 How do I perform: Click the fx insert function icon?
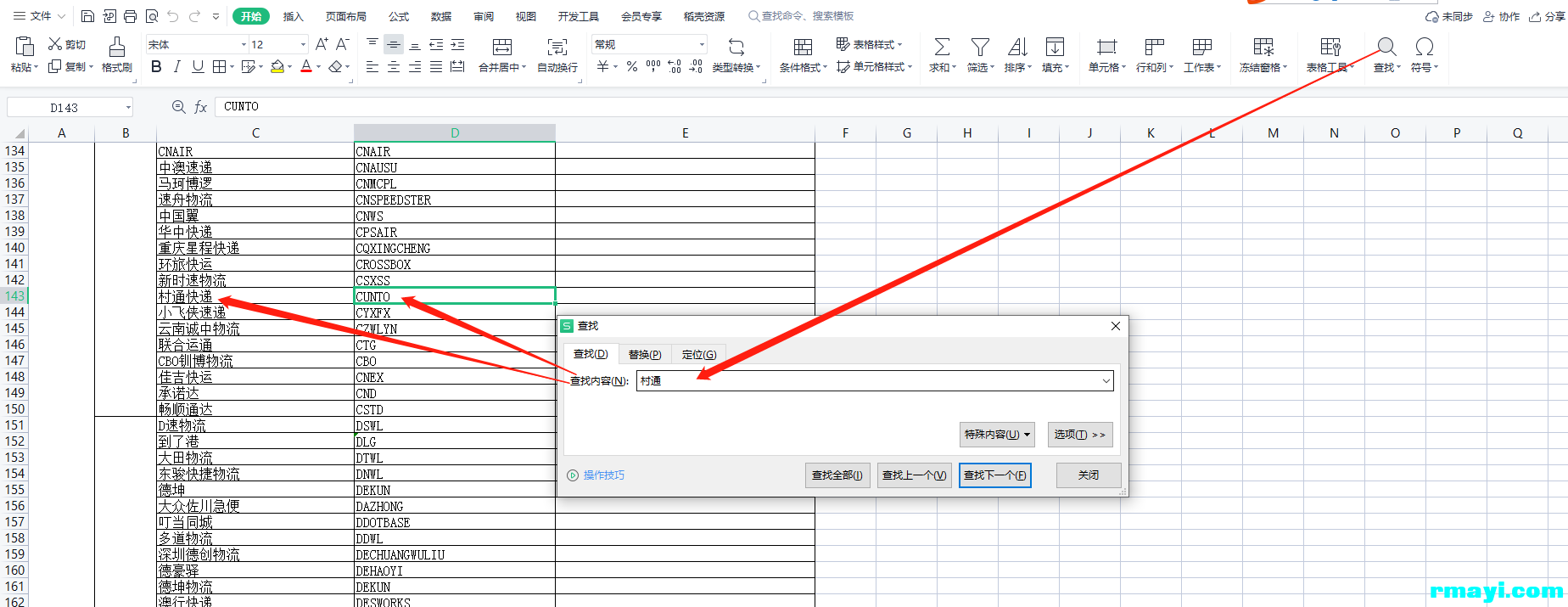point(201,107)
